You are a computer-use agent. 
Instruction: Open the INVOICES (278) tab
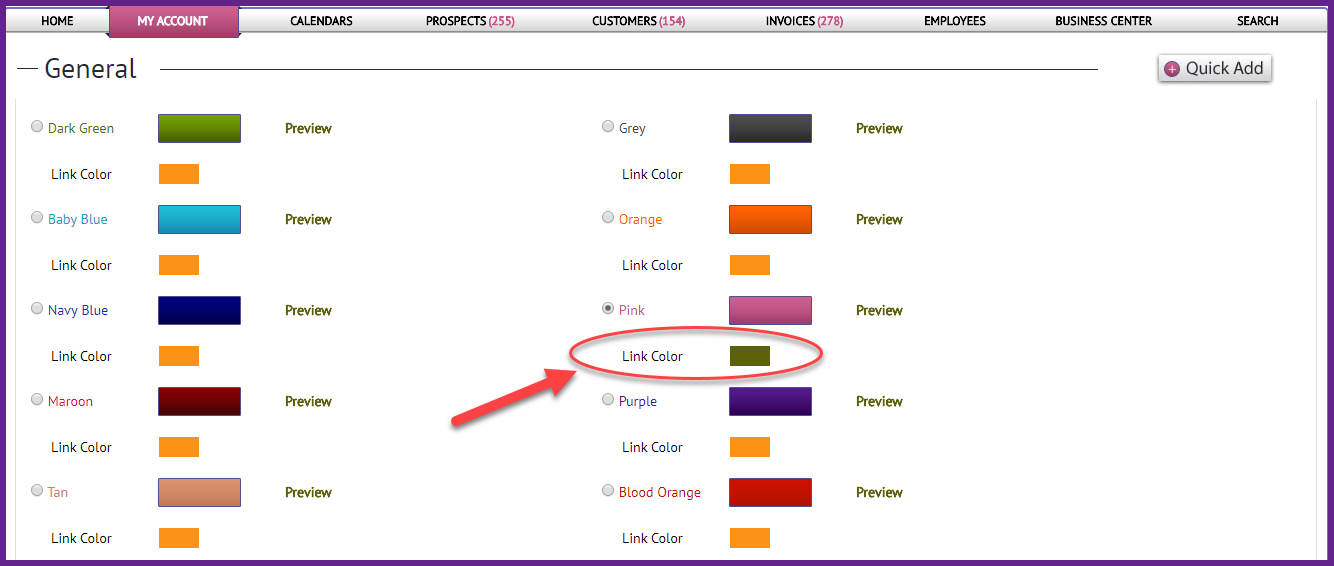coord(804,21)
